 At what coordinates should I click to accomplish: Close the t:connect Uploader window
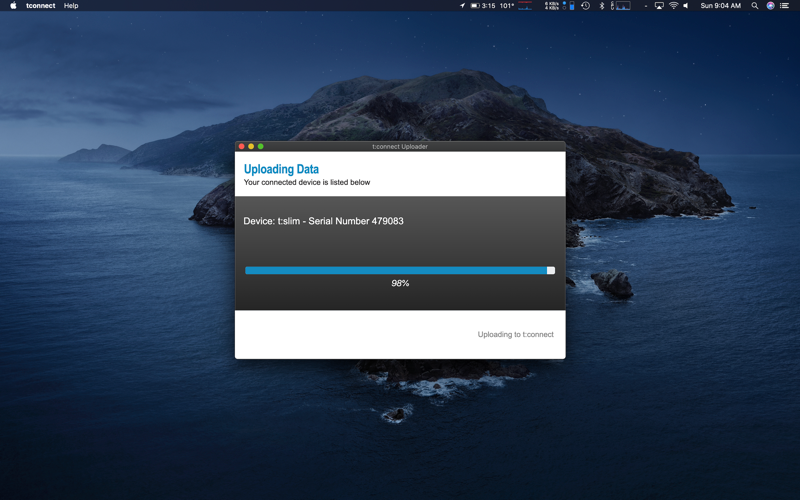coord(241,146)
